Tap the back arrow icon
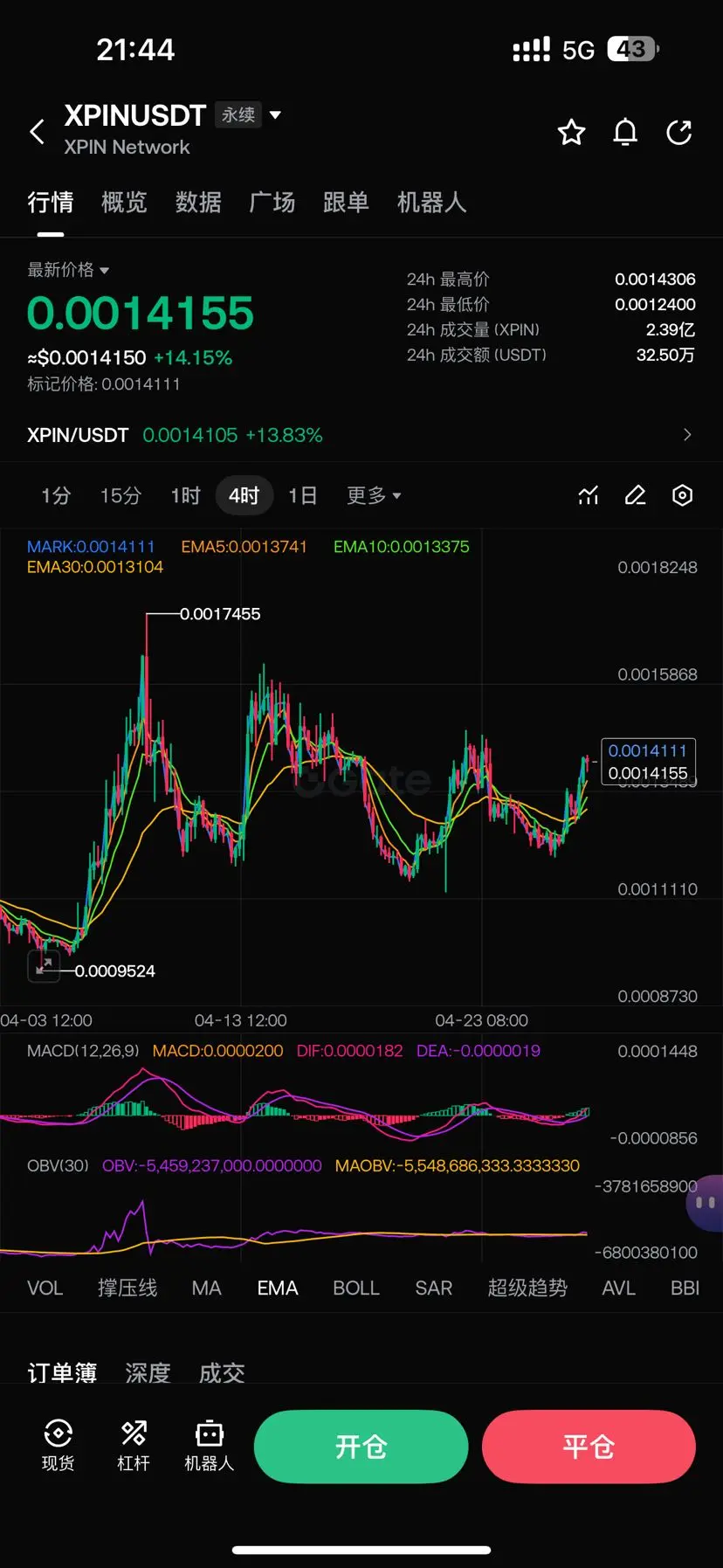This screenshot has width=723, height=1568. (37, 132)
